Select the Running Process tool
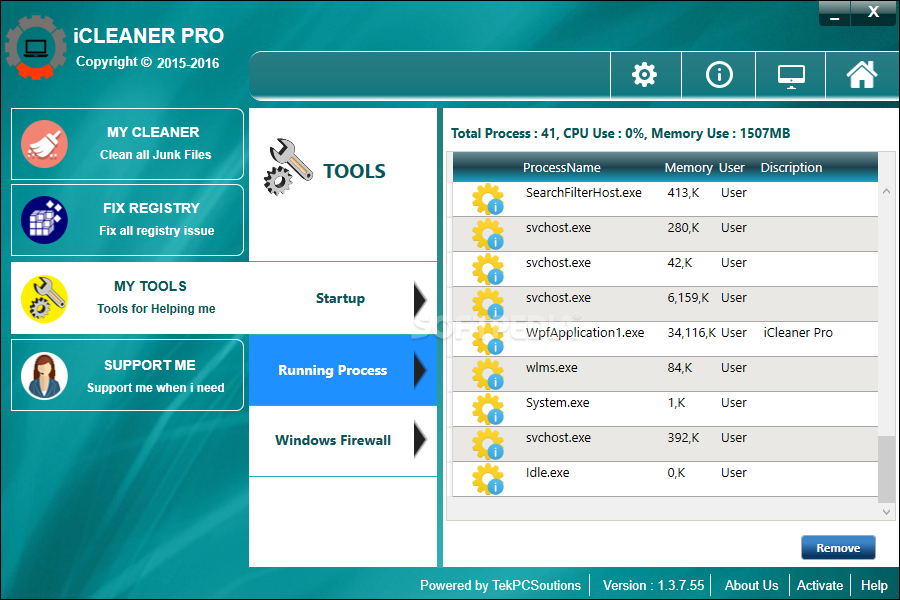Screen dimensions: 900x600 click(343, 370)
